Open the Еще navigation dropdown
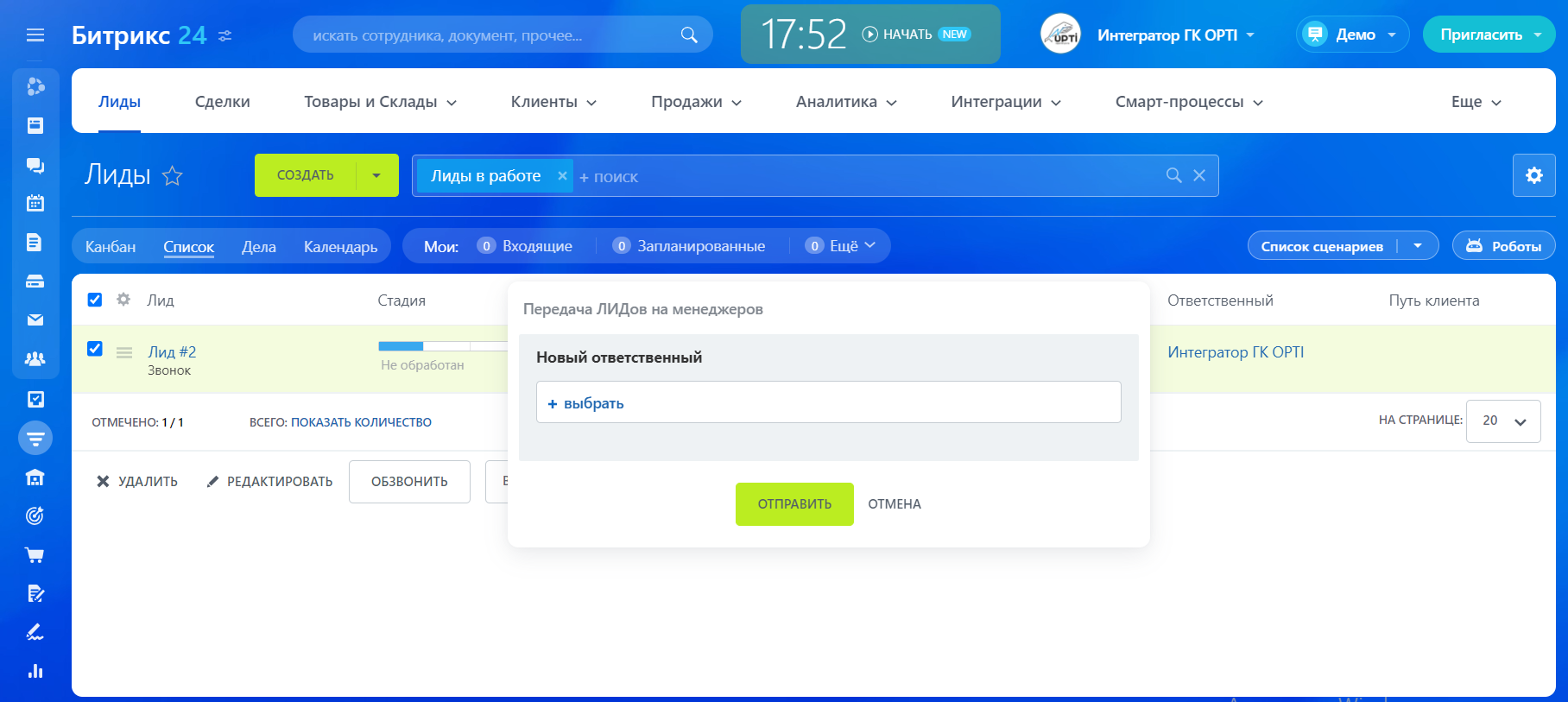The height and width of the screenshot is (702, 1568). [1476, 102]
